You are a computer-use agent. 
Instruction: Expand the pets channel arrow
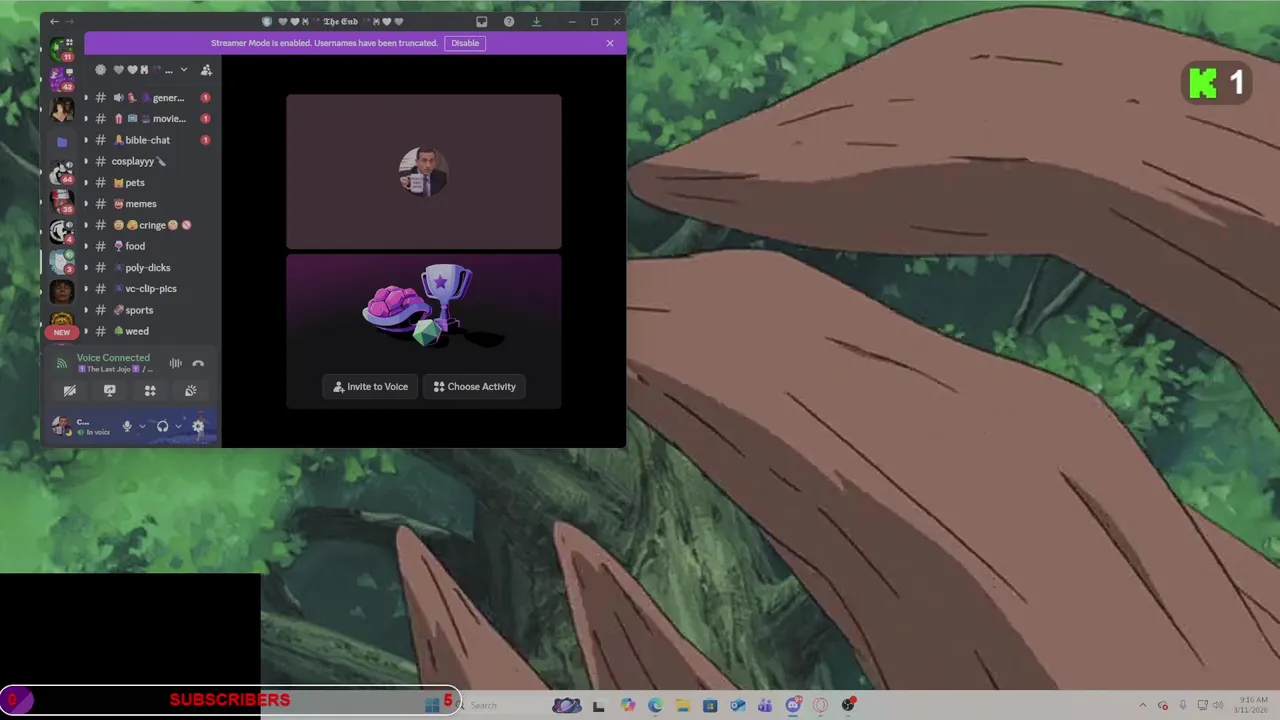tap(86, 183)
